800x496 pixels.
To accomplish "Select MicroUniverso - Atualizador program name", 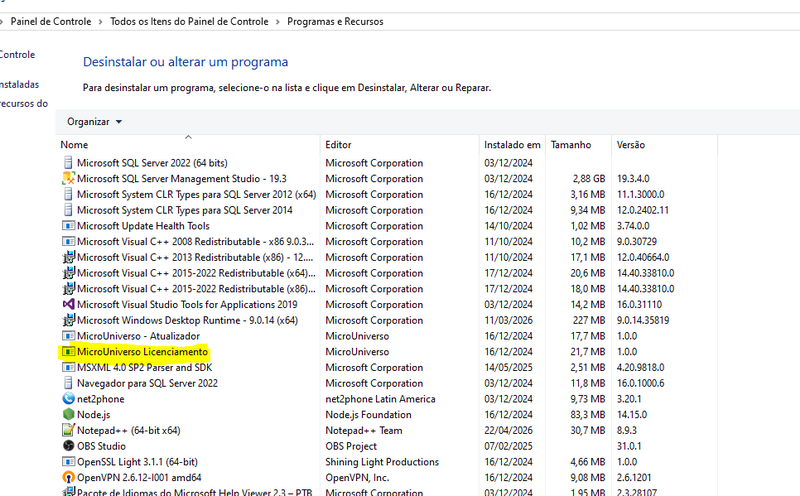I will (138, 336).
